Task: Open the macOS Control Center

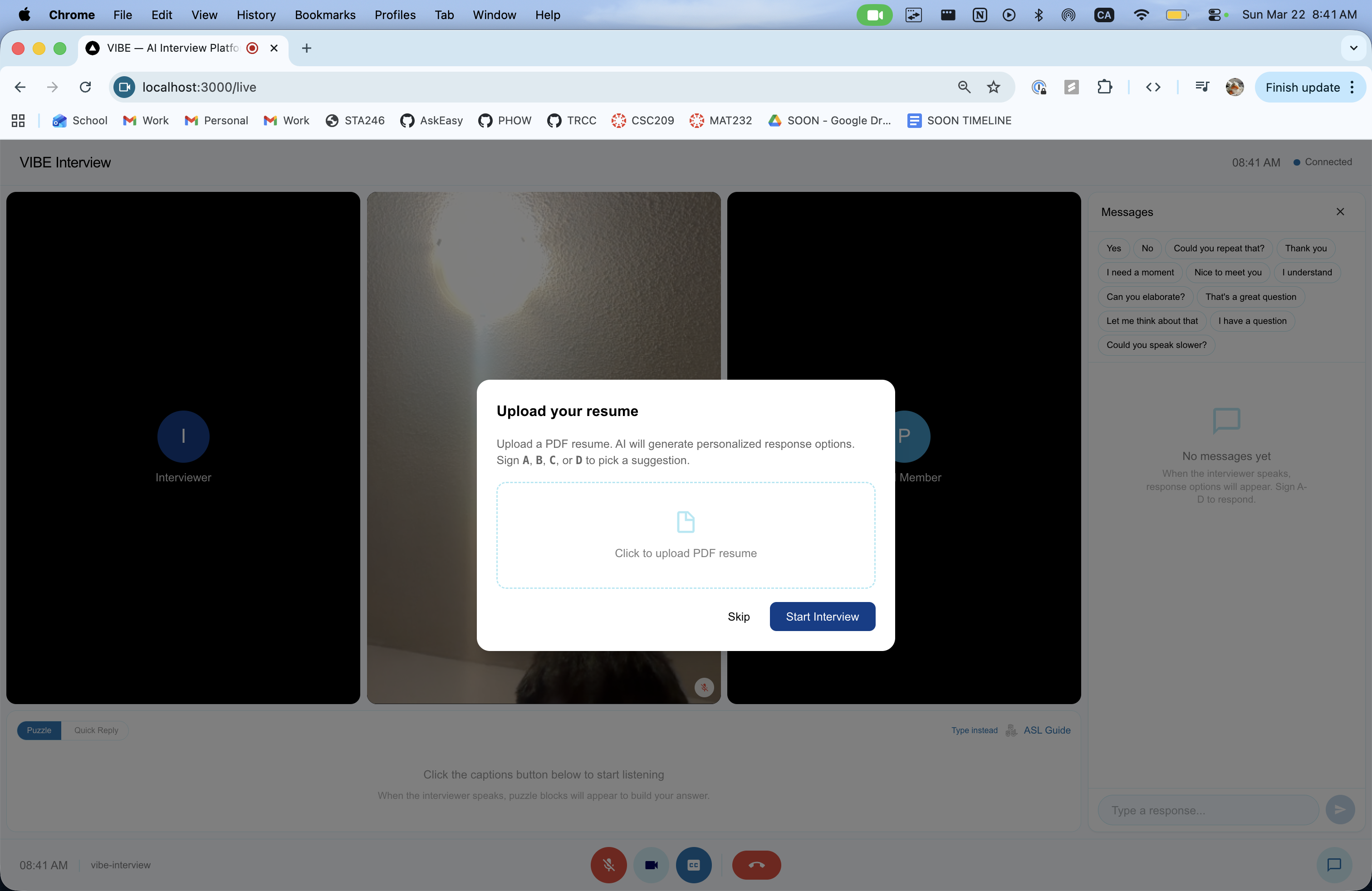Action: pyautogui.click(x=1214, y=15)
